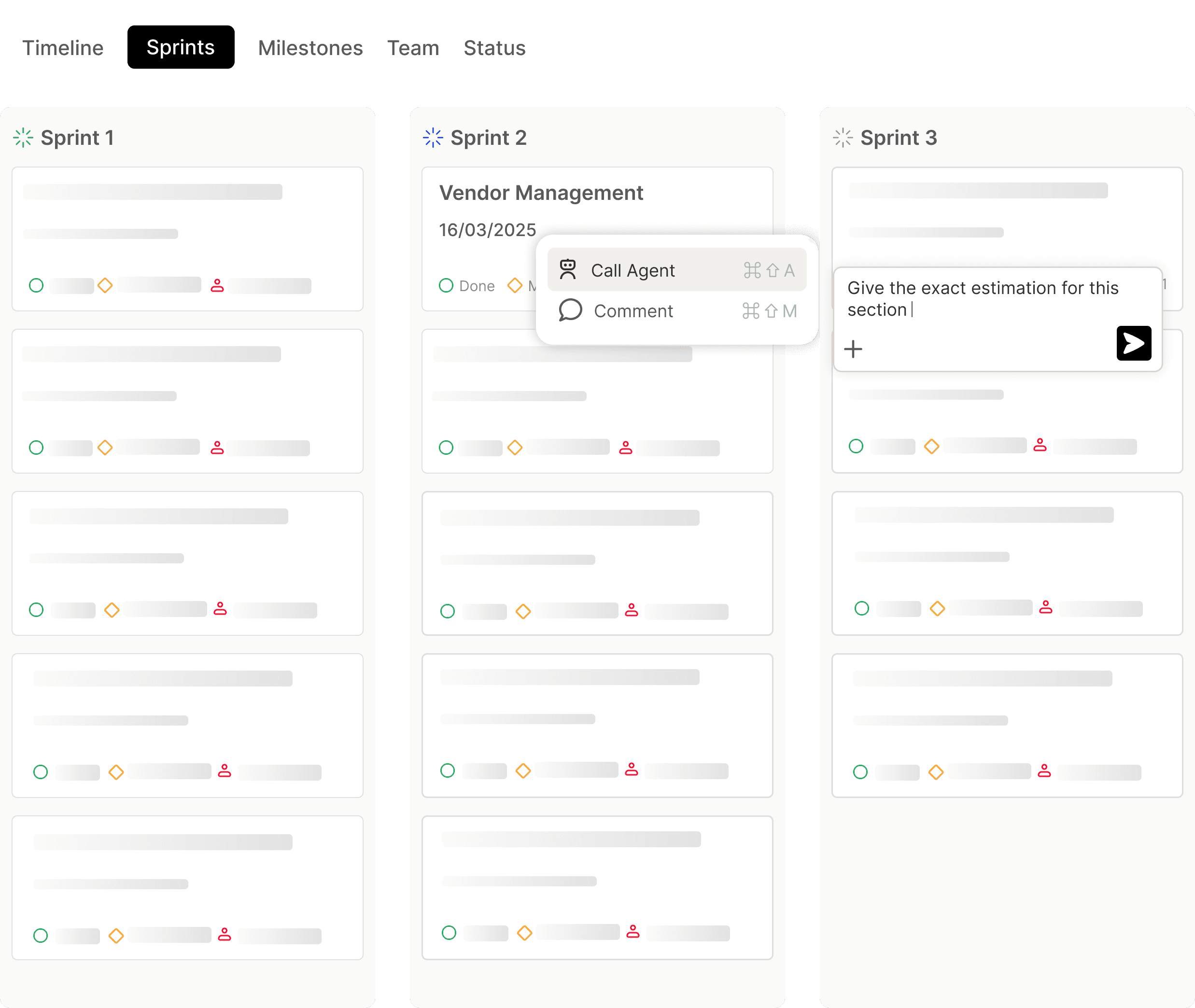Click the date 16/03/2025 on Vendor Management
This screenshot has height=1008, width=1195.
(488, 230)
